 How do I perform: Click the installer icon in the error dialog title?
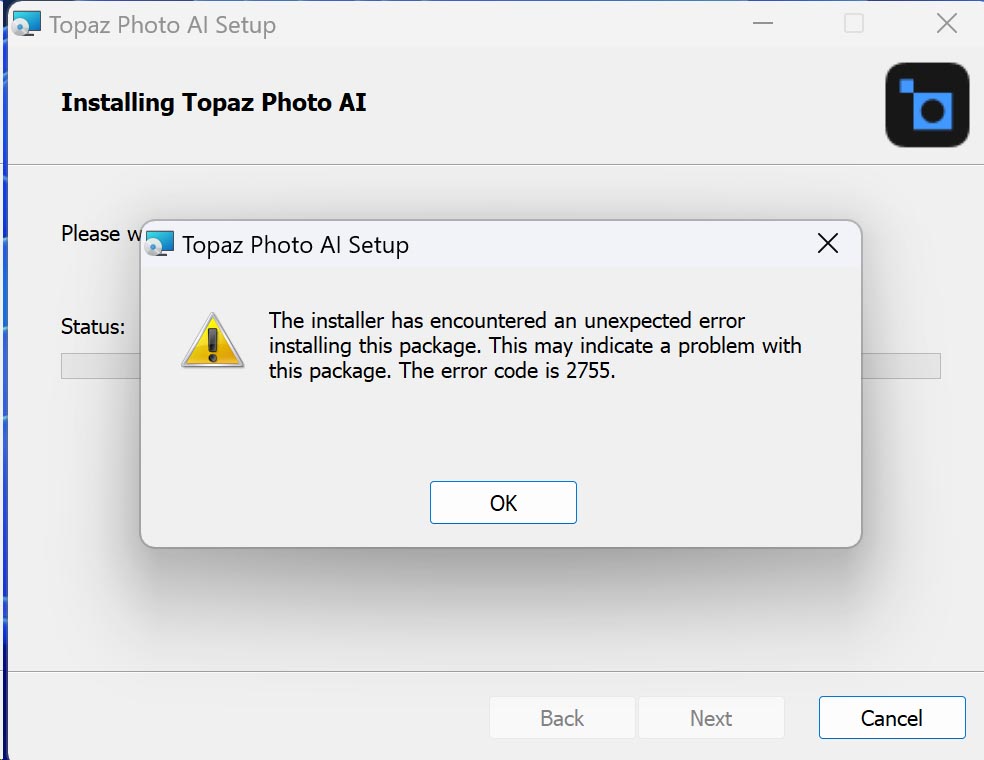[x=160, y=244]
